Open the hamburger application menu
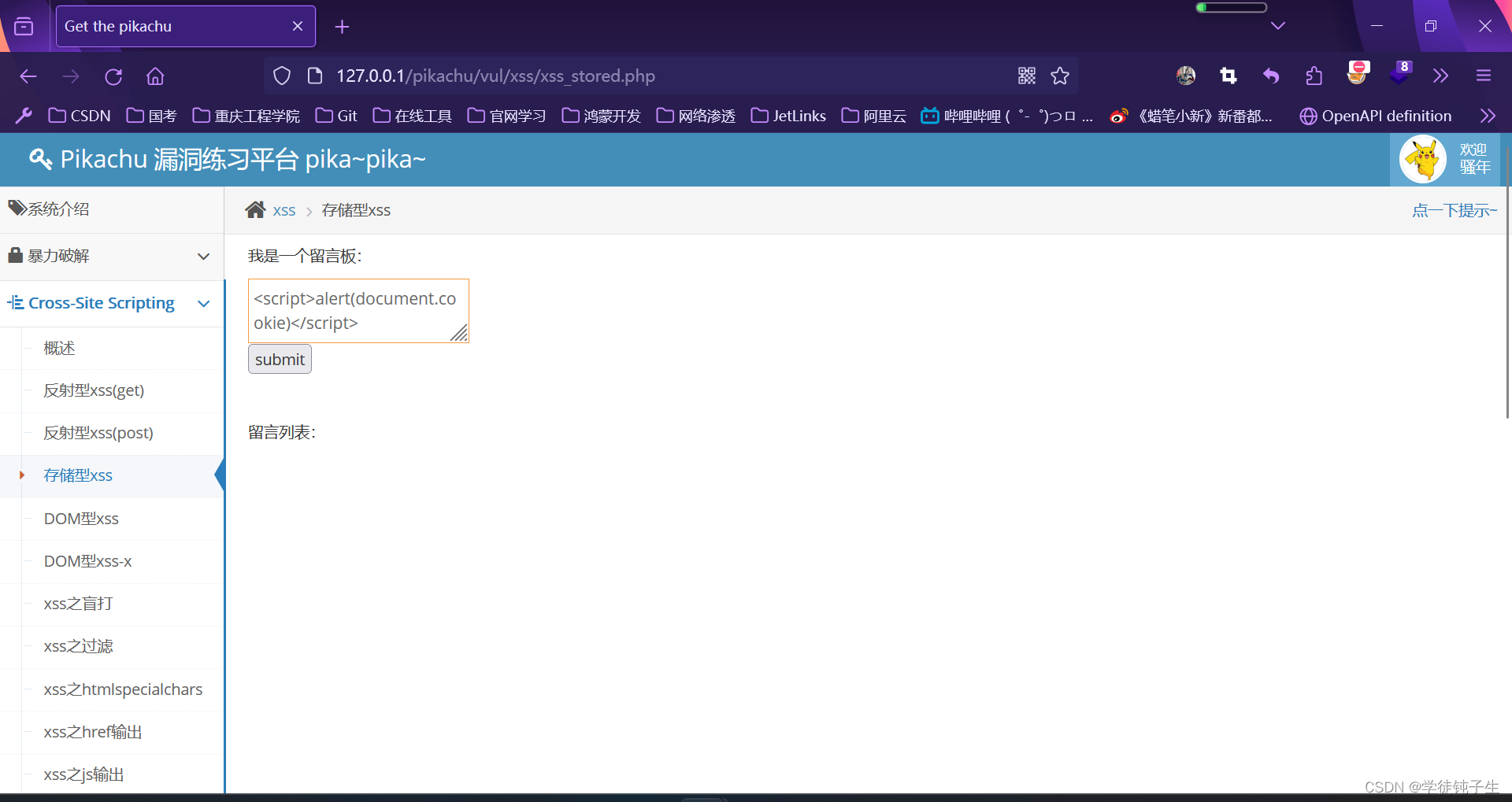 pos(1484,76)
